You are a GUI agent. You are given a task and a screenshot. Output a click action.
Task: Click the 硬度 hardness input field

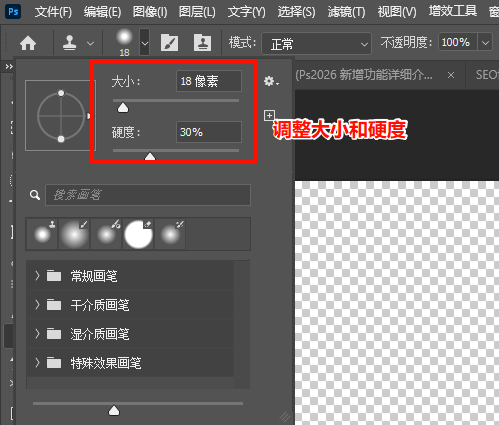coord(209,132)
